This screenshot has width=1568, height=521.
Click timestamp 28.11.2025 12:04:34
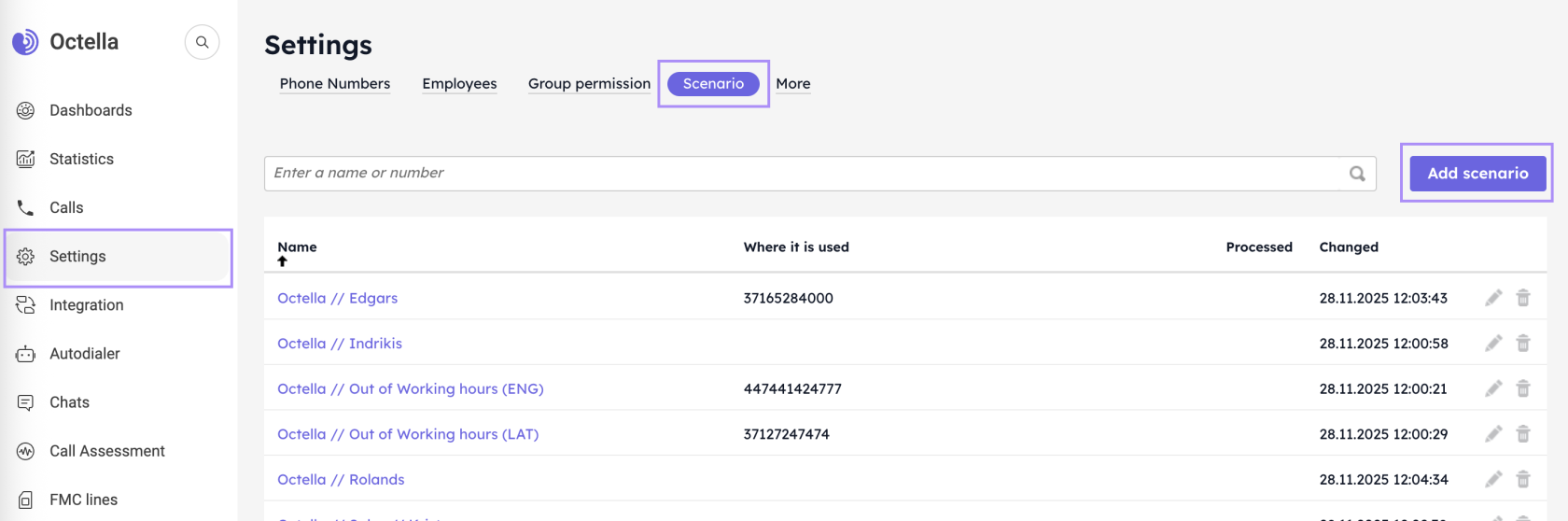tap(1383, 479)
